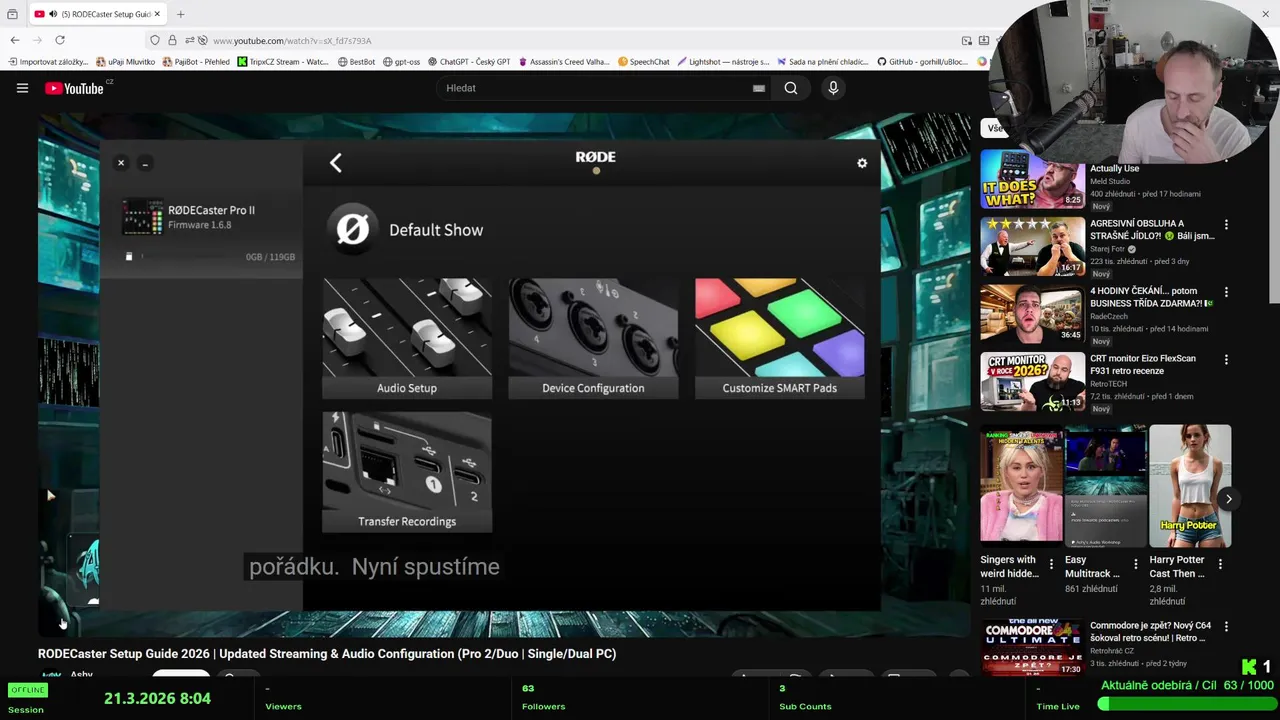The width and height of the screenshot is (1280, 720).
Task: Click the subscriber goal progress bar
Action: coord(1186,704)
